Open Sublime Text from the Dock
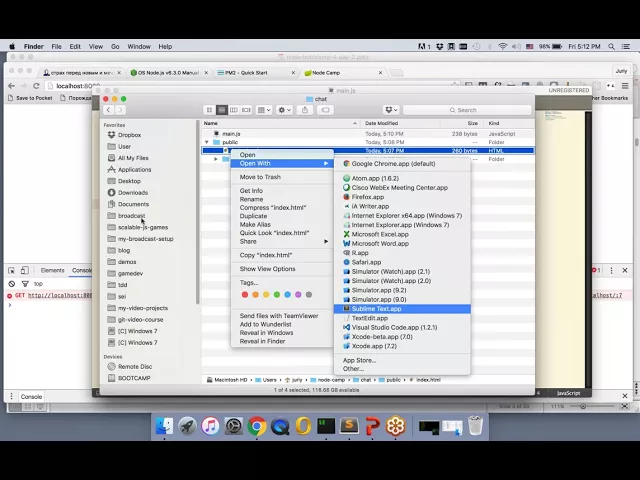 349,426
